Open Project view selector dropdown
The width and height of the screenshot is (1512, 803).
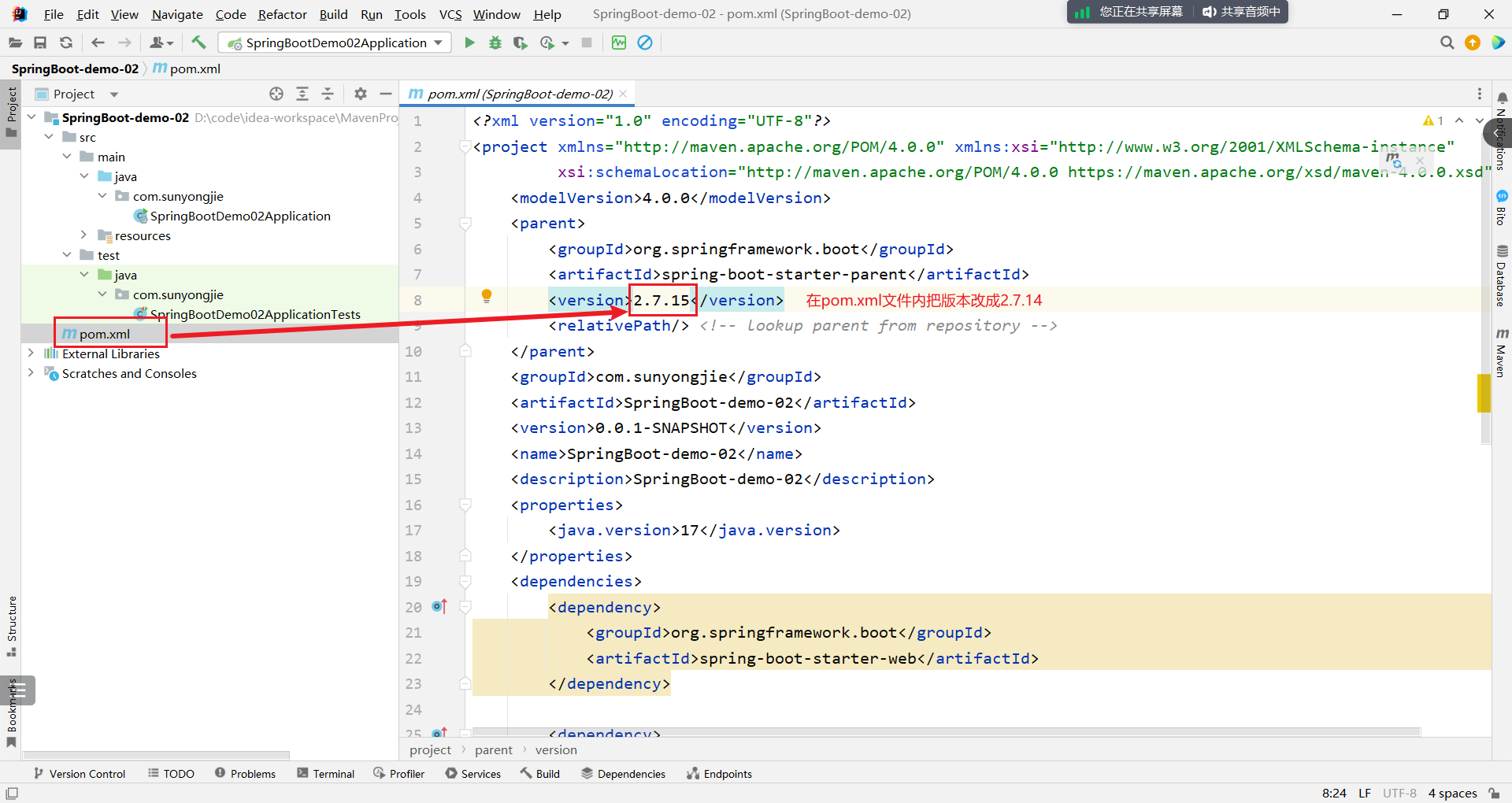[114, 94]
